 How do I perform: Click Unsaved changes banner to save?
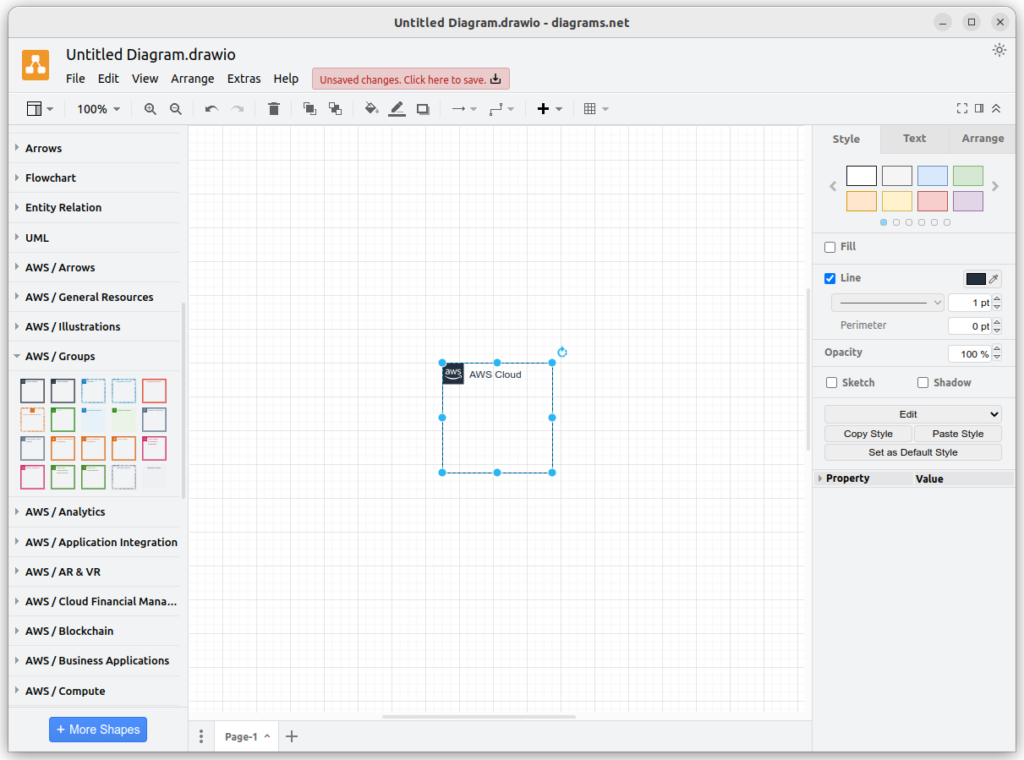coord(410,78)
